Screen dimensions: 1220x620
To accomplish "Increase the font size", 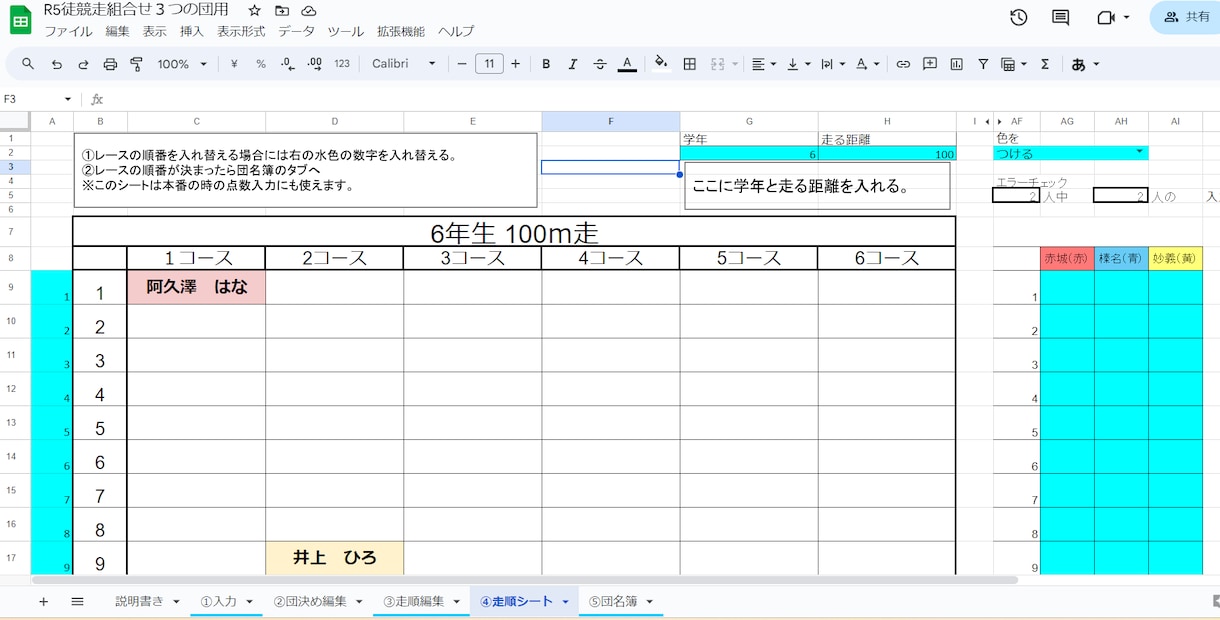I will tap(515, 64).
